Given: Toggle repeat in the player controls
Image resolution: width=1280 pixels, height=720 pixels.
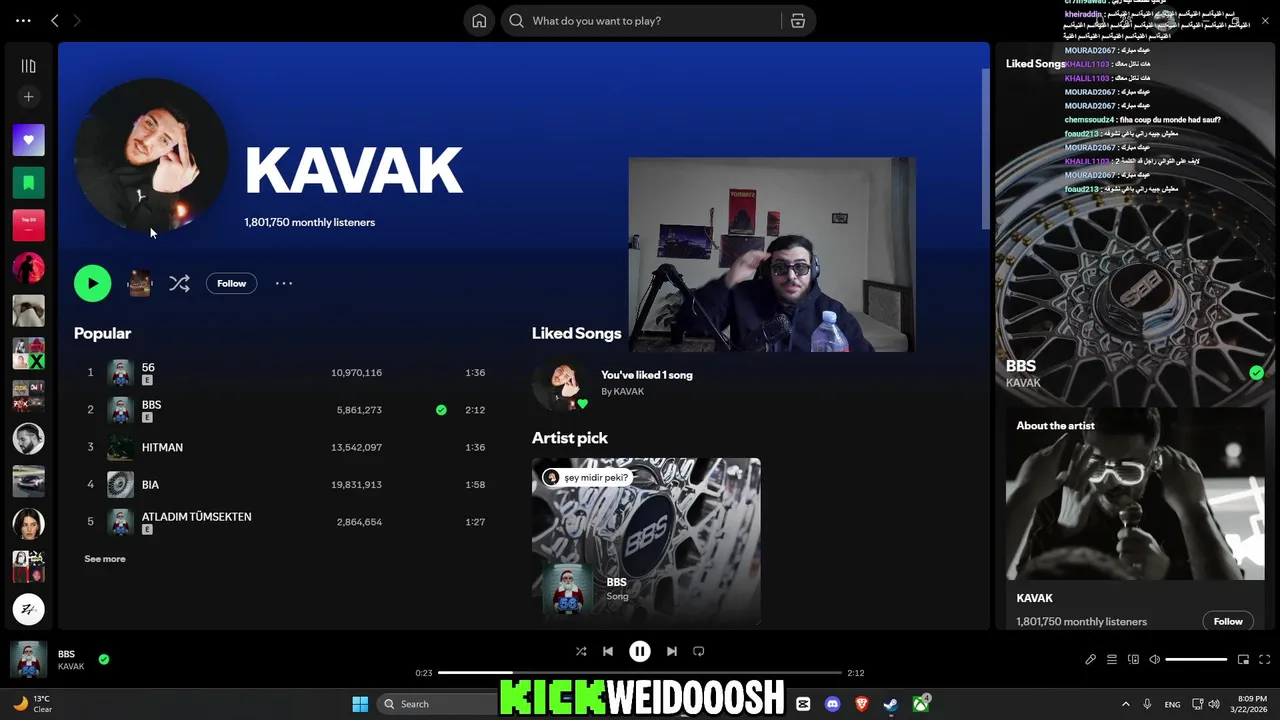Looking at the screenshot, I should click(x=699, y=651).
